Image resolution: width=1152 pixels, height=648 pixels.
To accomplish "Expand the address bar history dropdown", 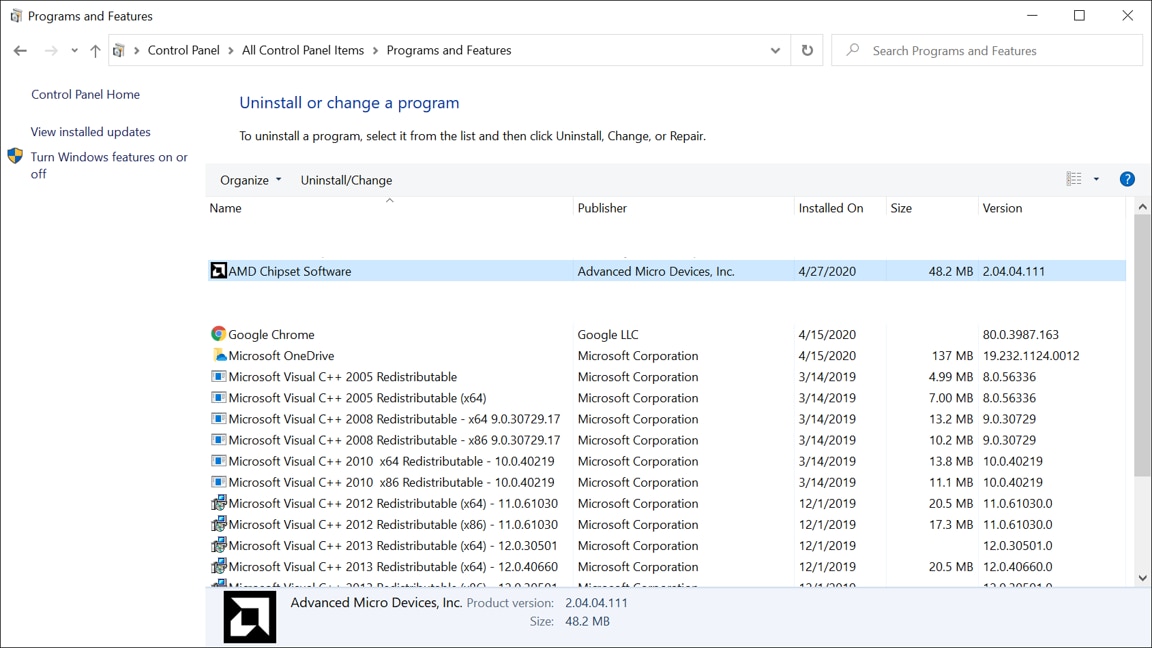I will pyautogui.click(x=775, y=51).
